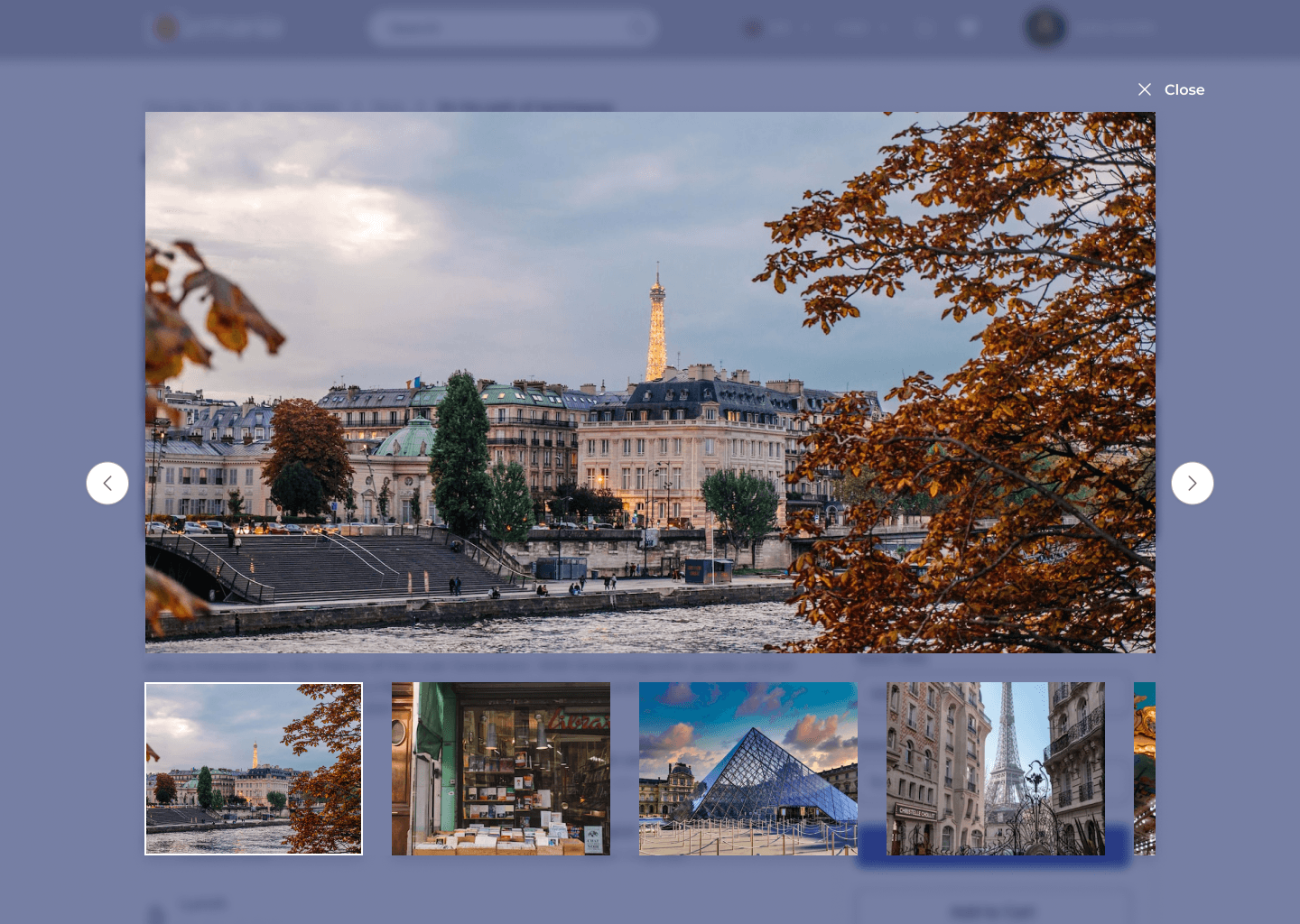
Task: Advance to the next photo
Action: [1193, 483]
